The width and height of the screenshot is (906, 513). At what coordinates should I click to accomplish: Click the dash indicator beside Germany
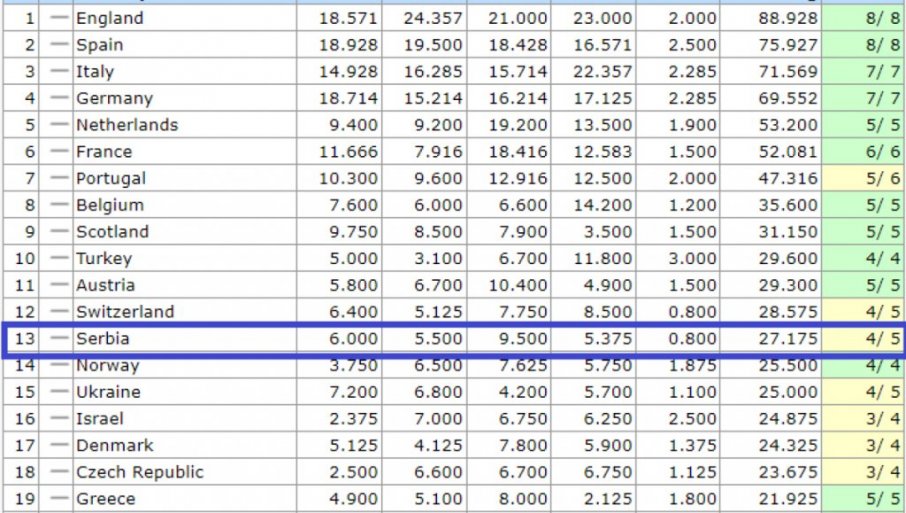(59, 99)
